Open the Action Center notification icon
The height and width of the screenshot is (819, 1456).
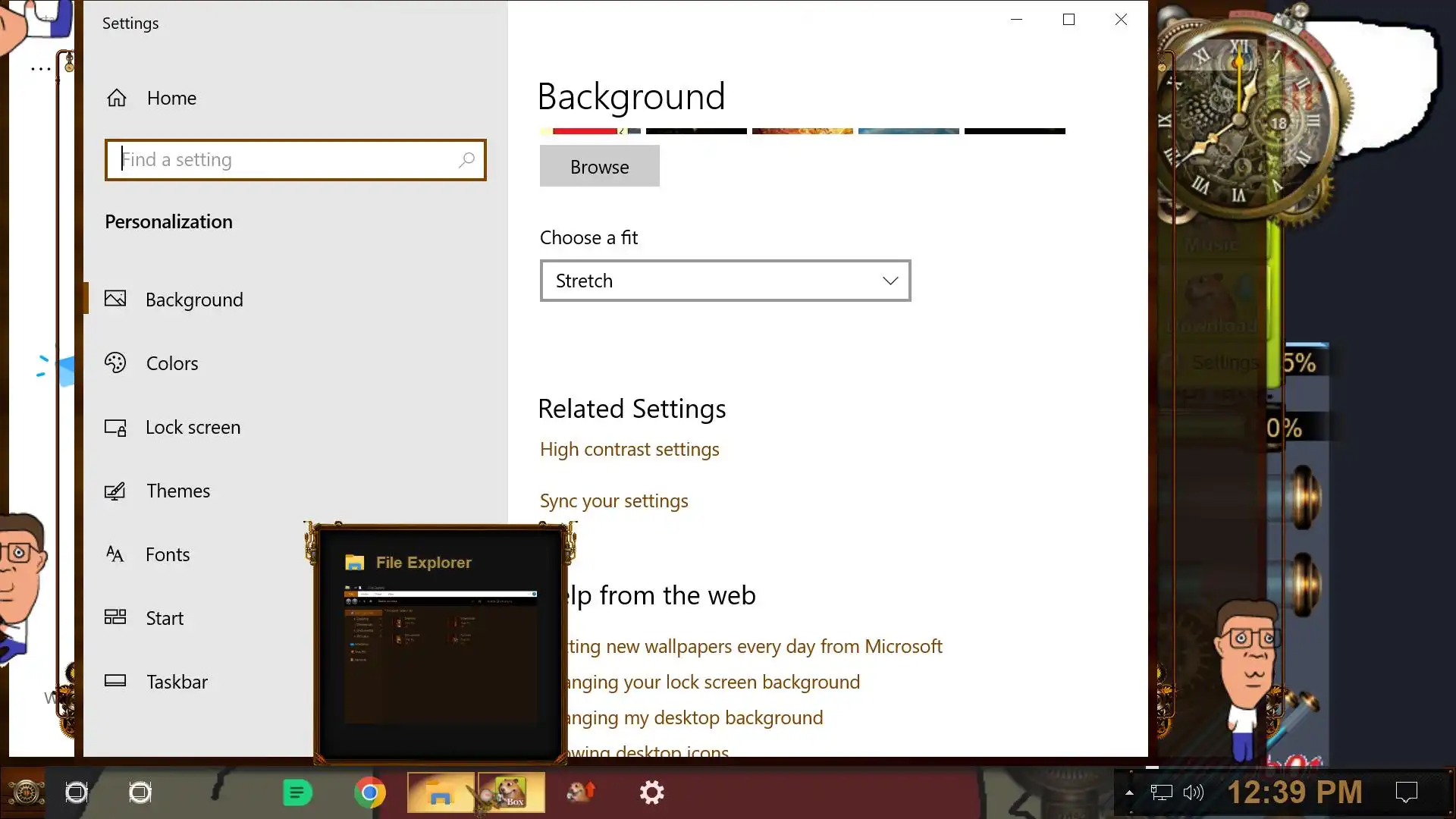1406,792
